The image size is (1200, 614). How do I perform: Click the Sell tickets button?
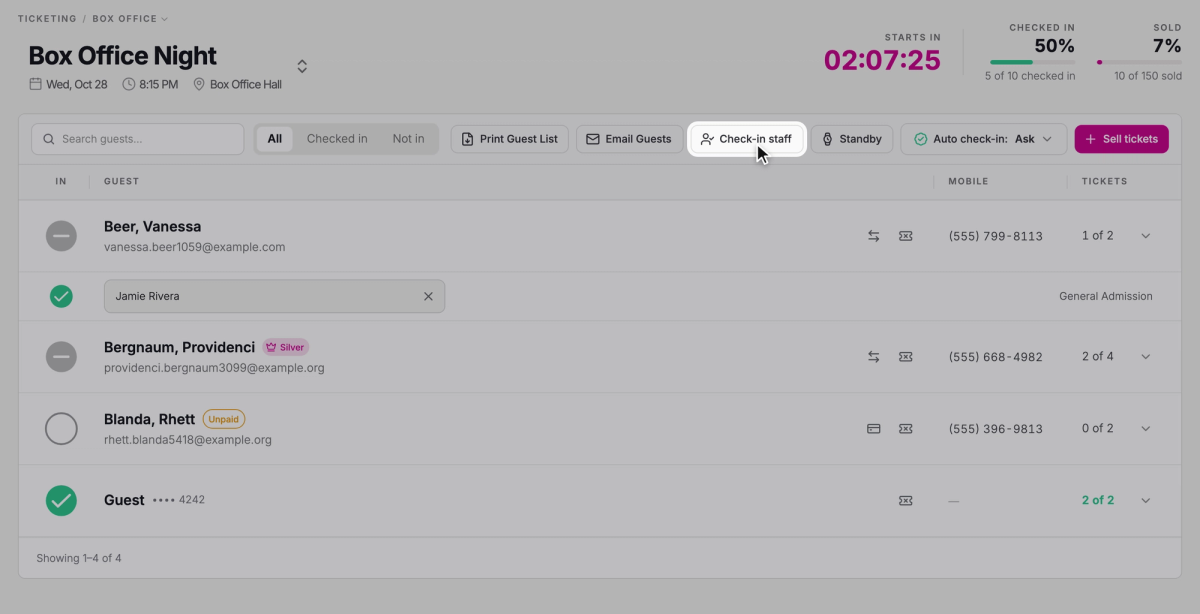[1121, 139]
